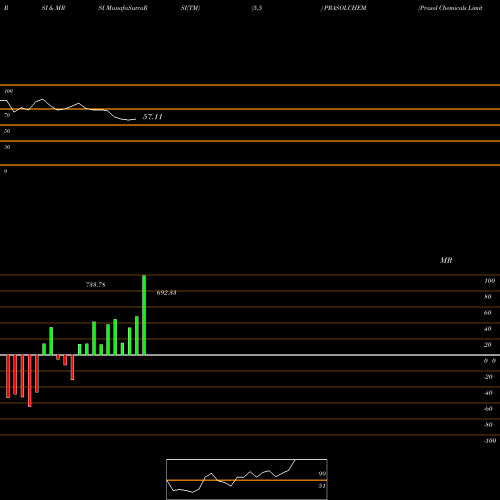Image resolution: width=500 pixels, height=500 pixels.
Task: Click the end point of the RSI line
Action: 135,119
